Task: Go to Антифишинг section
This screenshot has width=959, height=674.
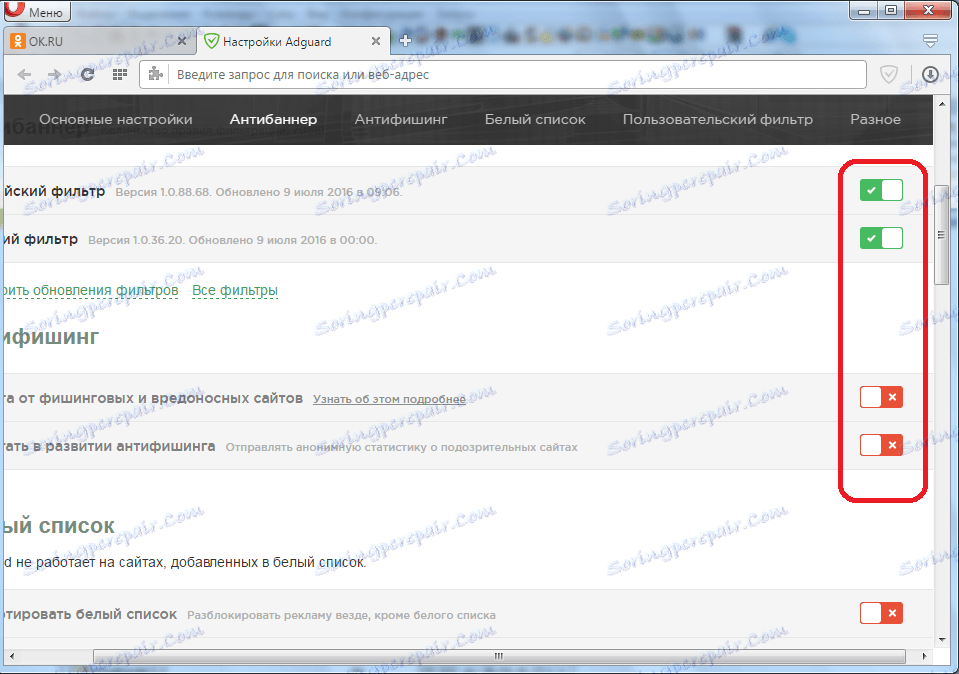Action: [401, 119]
